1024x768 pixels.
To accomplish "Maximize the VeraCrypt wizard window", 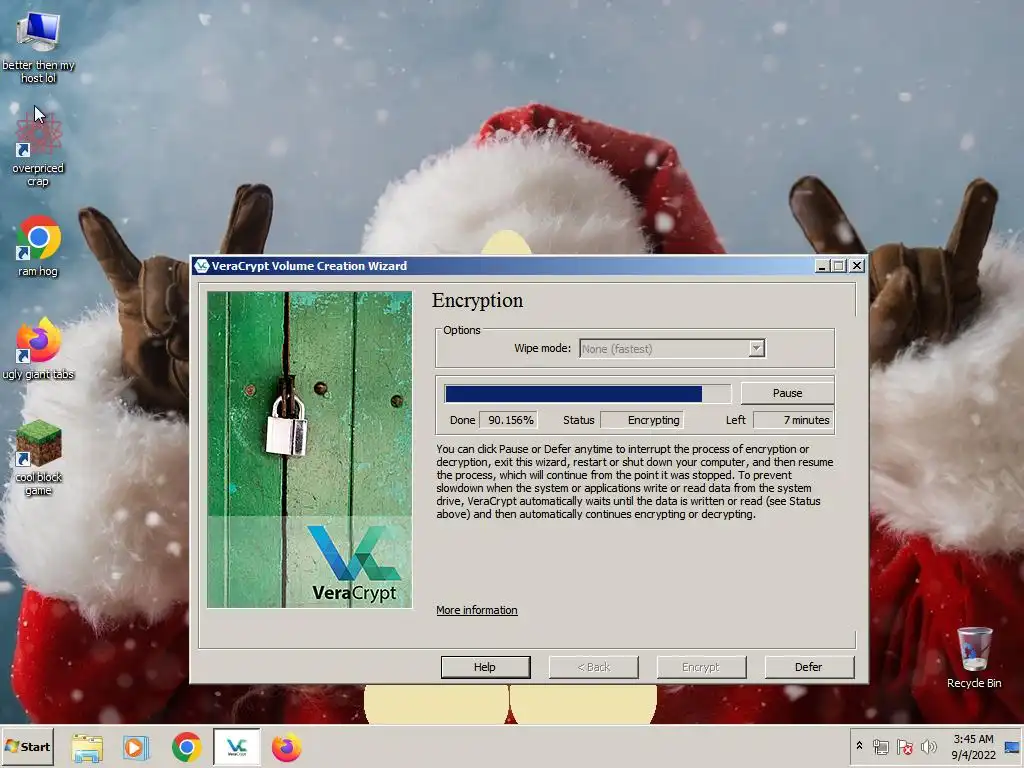I will (x=839, y=266).
